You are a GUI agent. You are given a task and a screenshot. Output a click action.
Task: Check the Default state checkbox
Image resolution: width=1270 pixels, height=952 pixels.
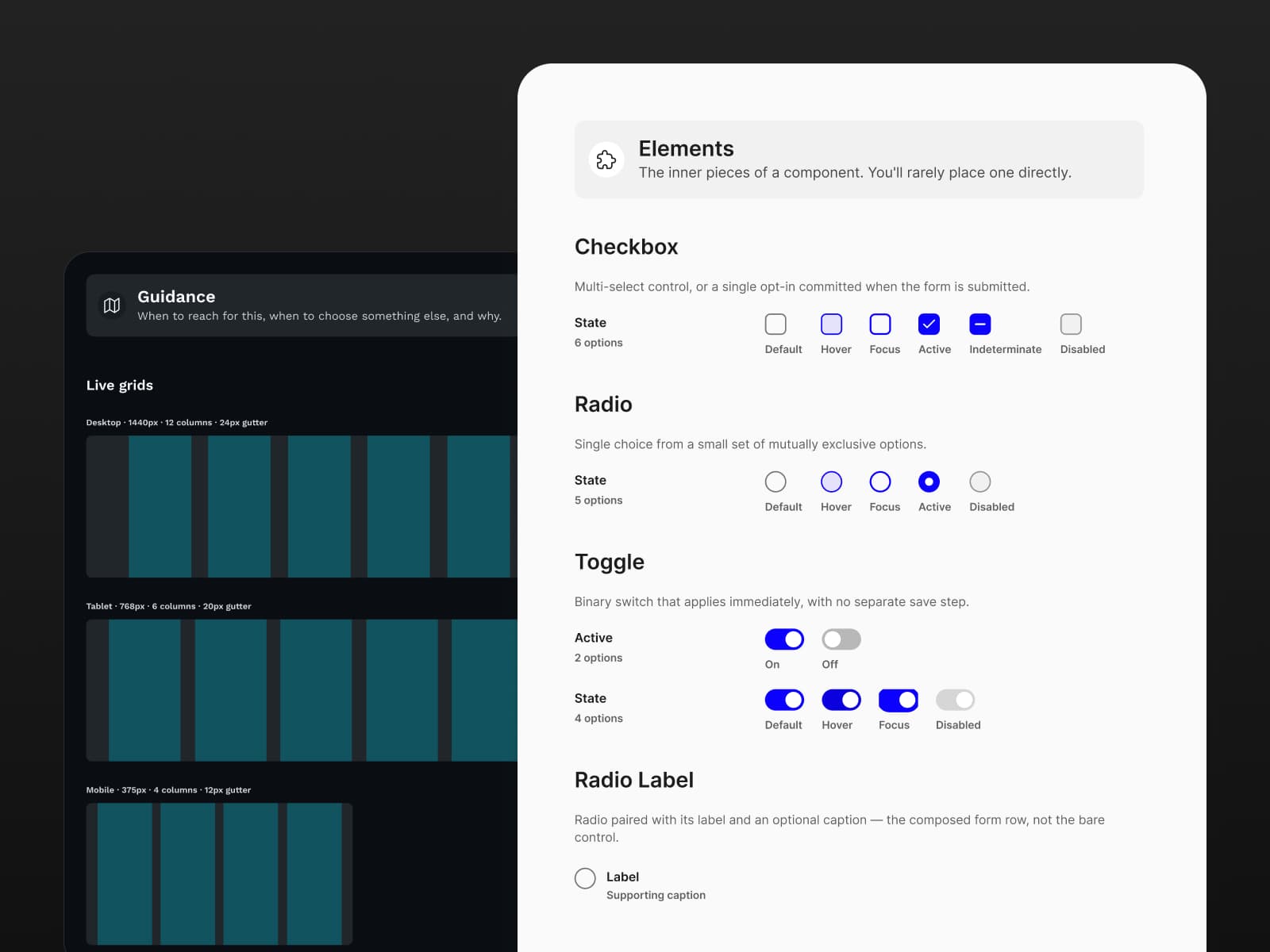tap(775, 324)
